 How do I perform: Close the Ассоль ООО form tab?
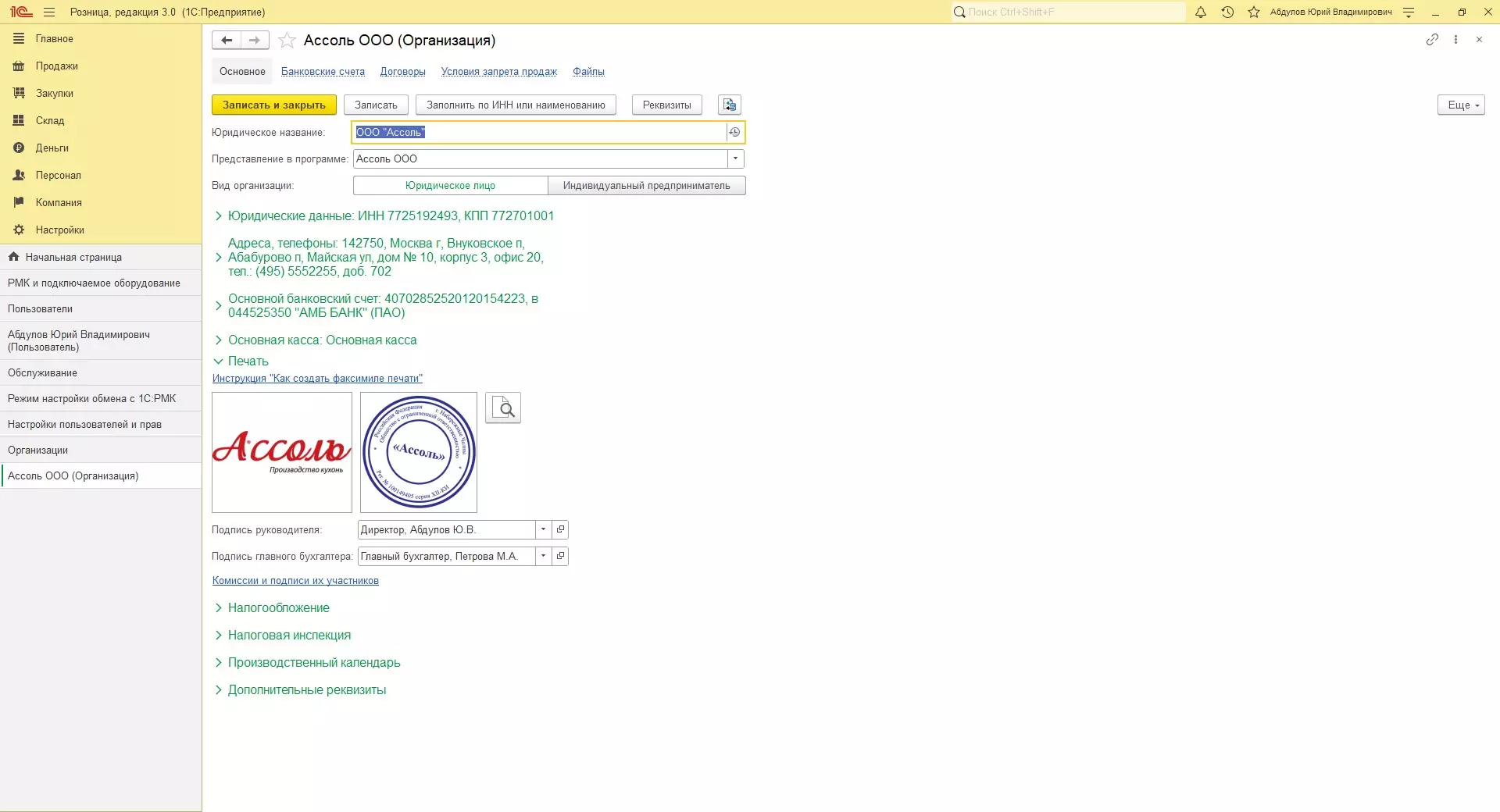tap(1479, 39)
